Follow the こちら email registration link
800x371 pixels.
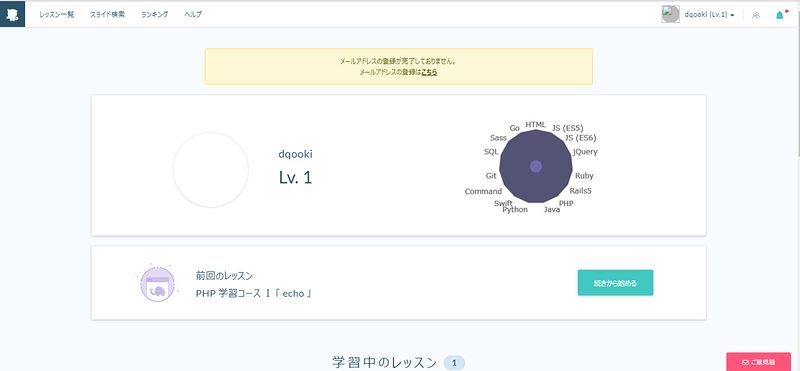[x=429, y=72]
